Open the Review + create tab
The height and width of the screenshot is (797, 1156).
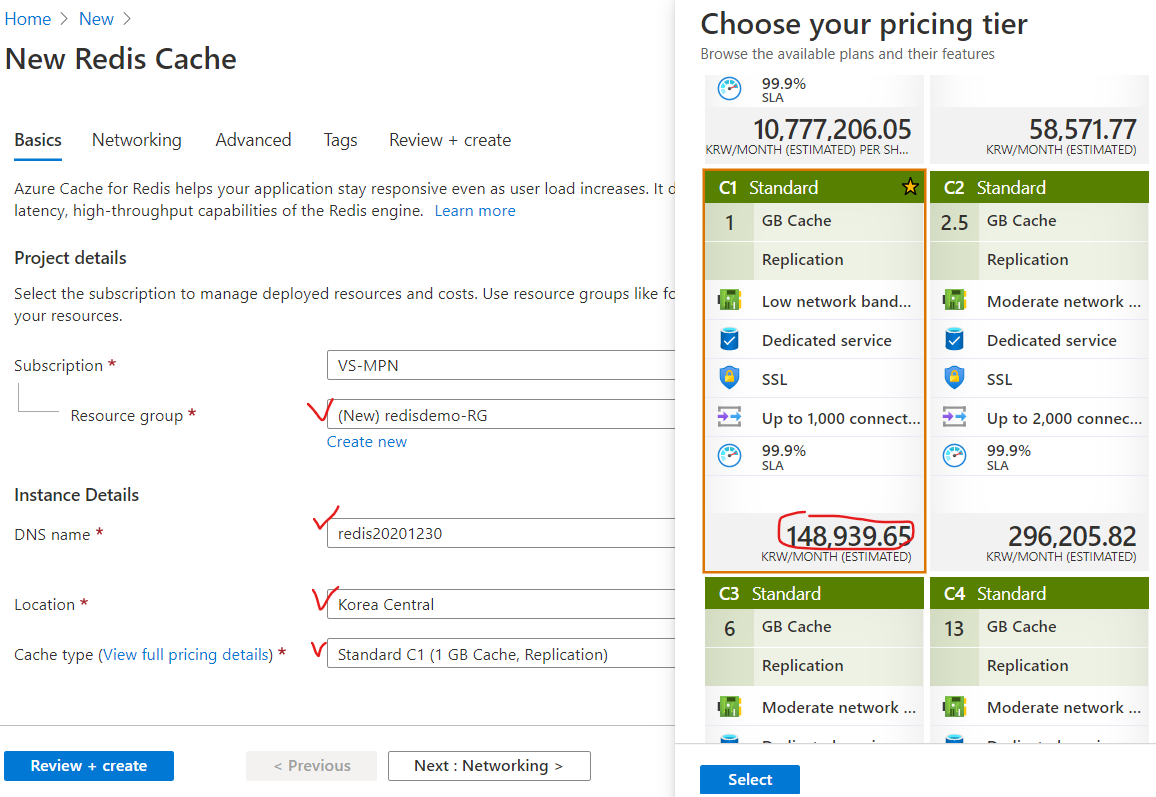(450, 140)
